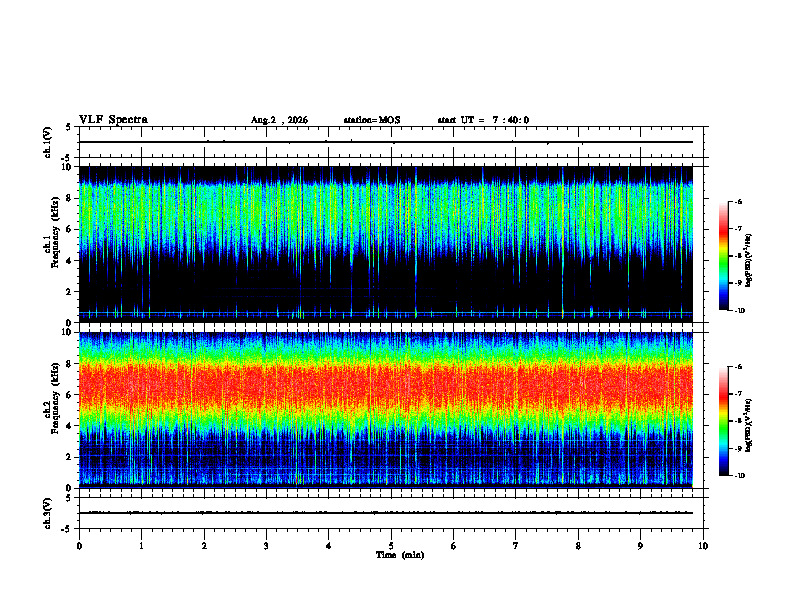Click the "-6" label on ch.2 color scale
The width and height of the screenshot is (792, 612).
click(x=739, y=367)
